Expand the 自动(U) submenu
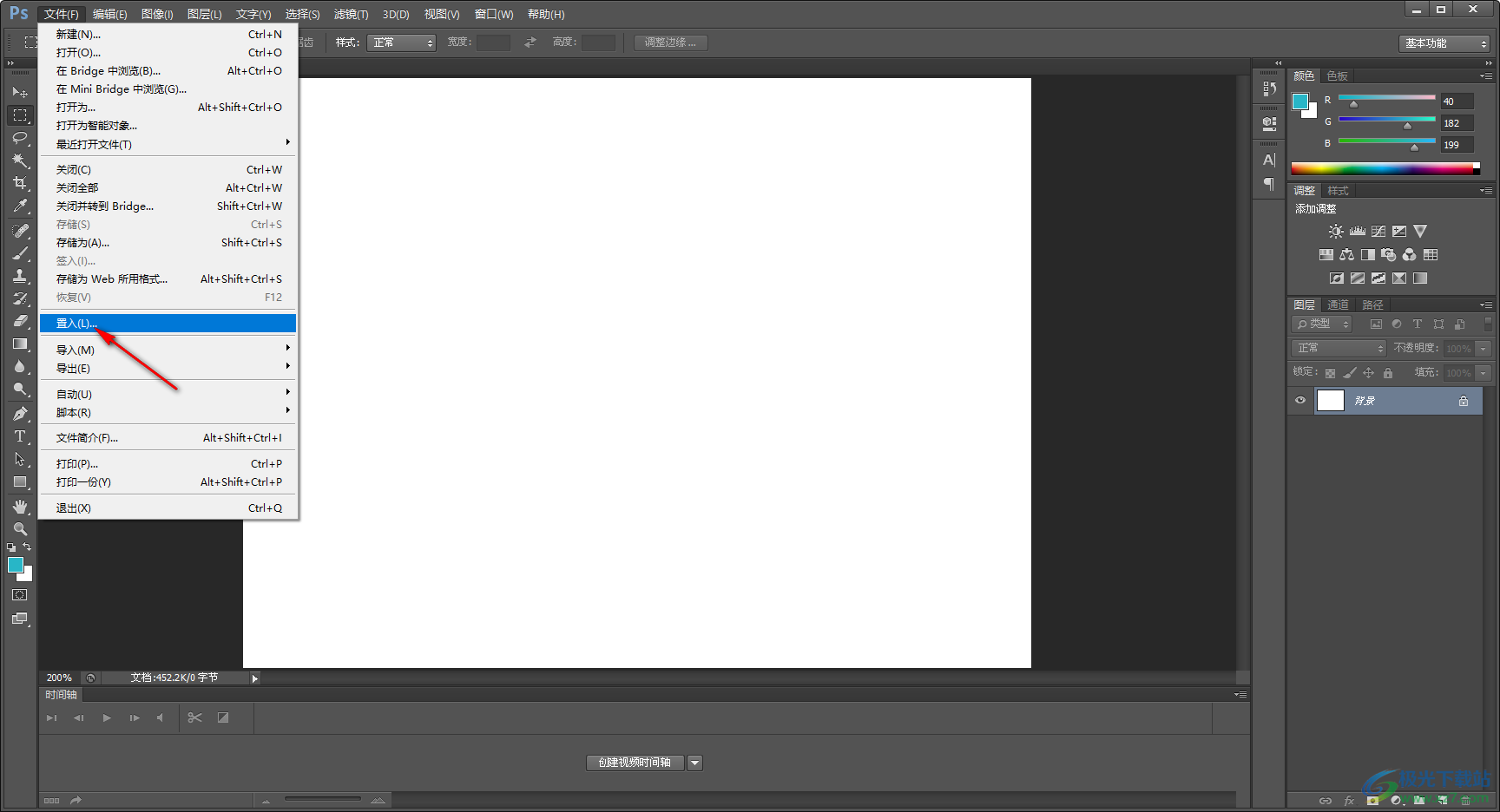The height and width of the screenshot is (812, 1500). [x=168, y=394]
